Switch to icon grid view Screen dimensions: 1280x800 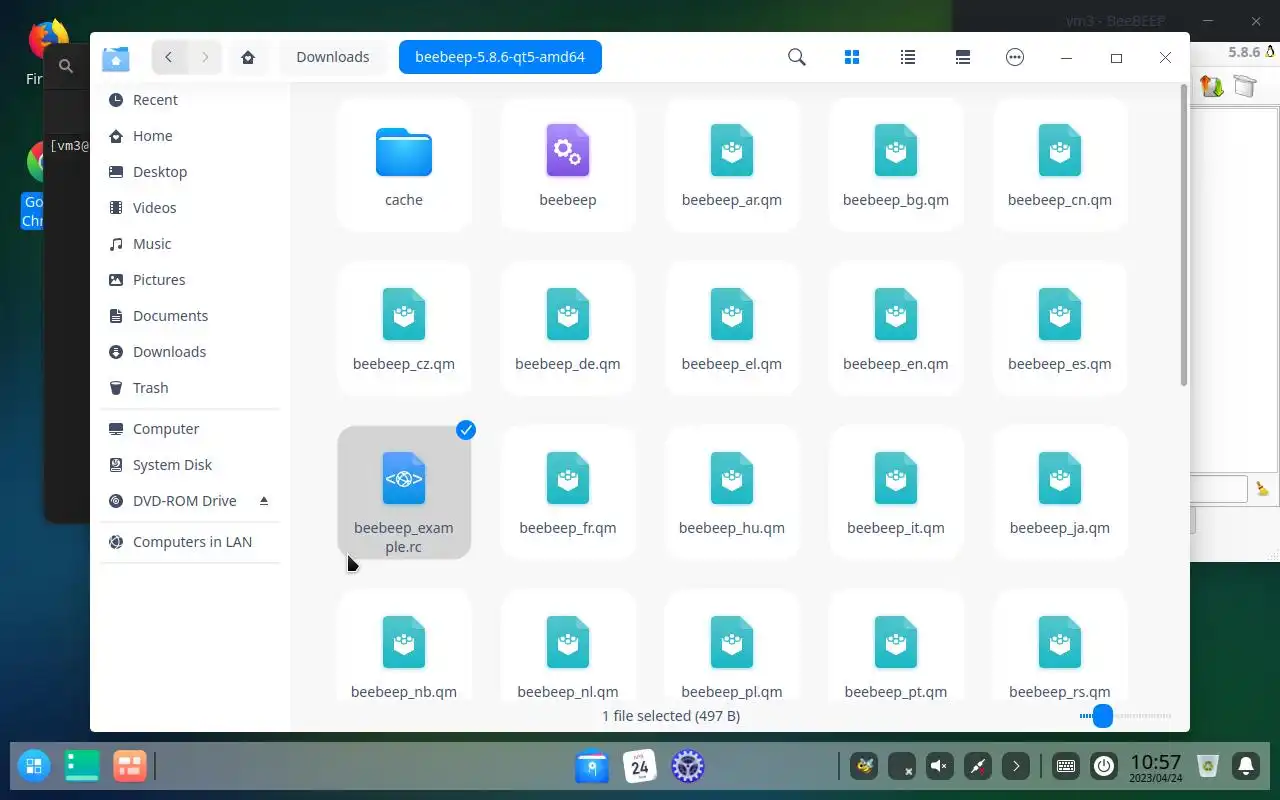(852, 58)
